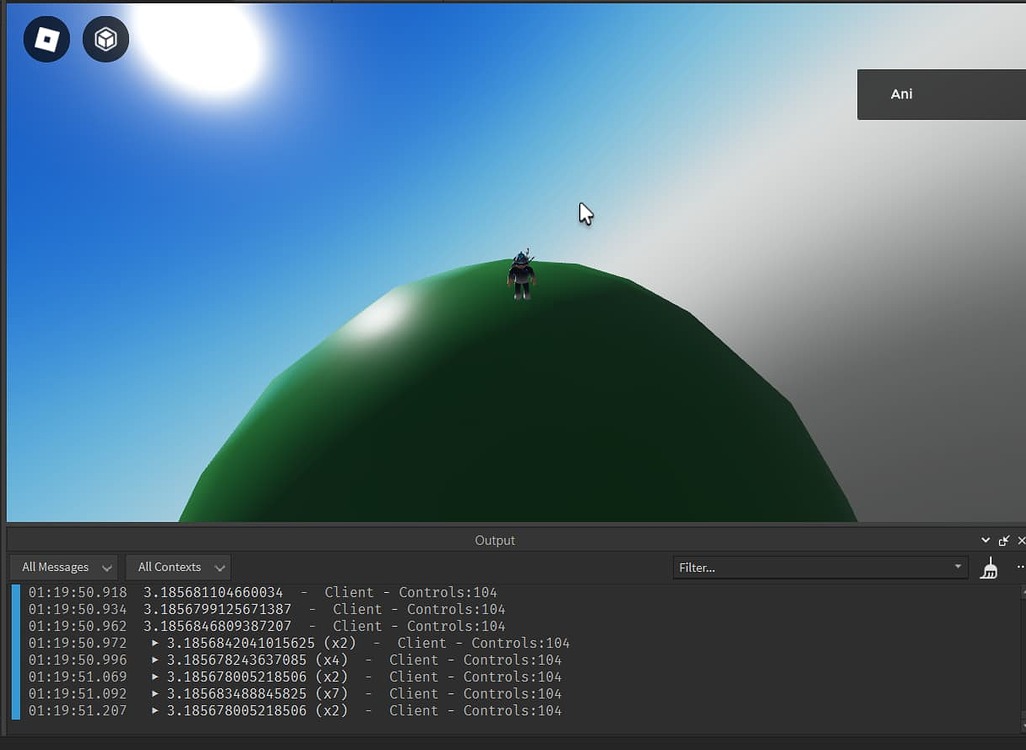1026x750 pixels.
Task: Expand the (x7) log group at 01:19:51.092
Action: (x=155, y=693)
